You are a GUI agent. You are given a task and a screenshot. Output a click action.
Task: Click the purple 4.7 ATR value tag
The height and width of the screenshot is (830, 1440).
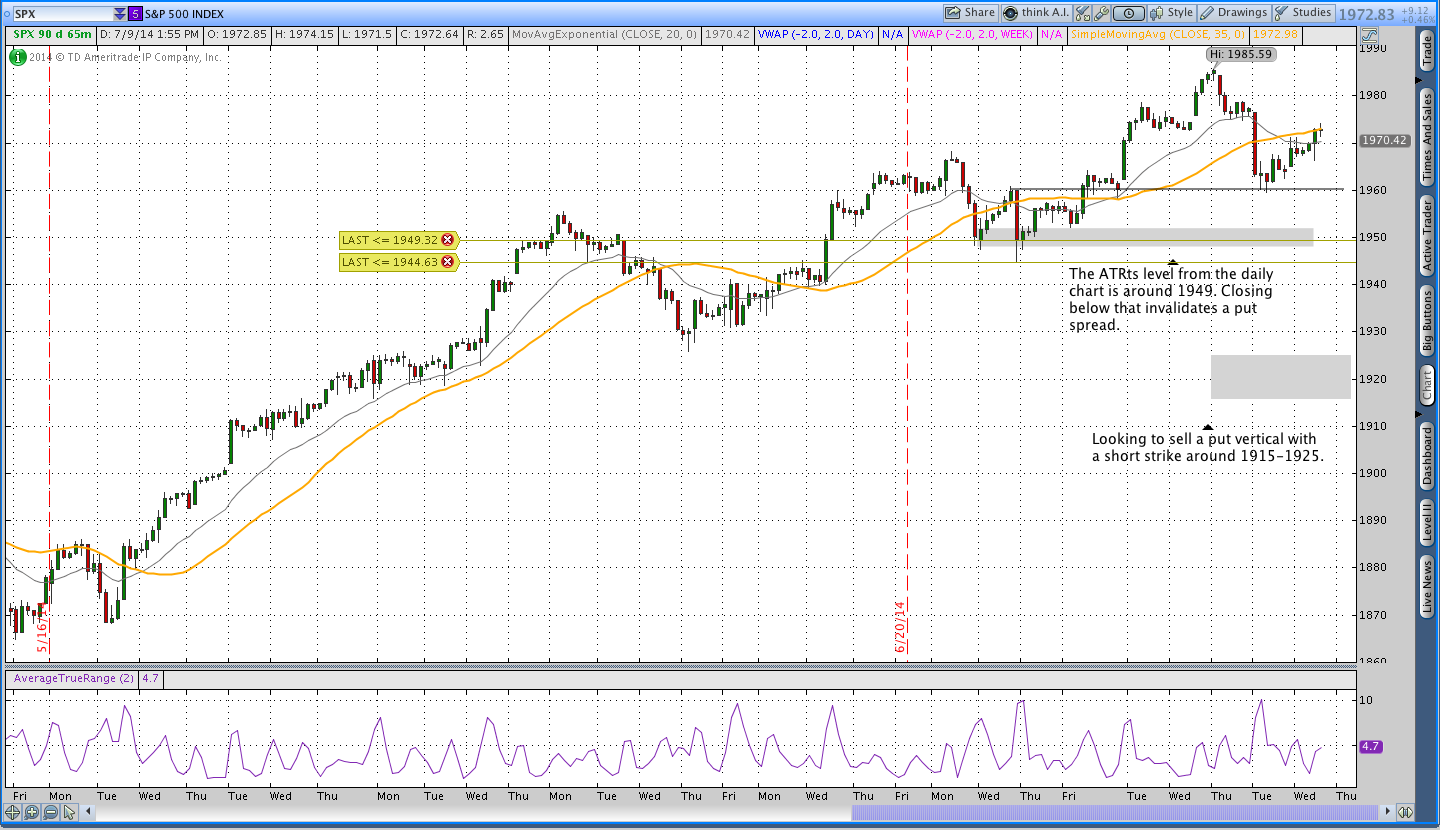[1370, 746]
